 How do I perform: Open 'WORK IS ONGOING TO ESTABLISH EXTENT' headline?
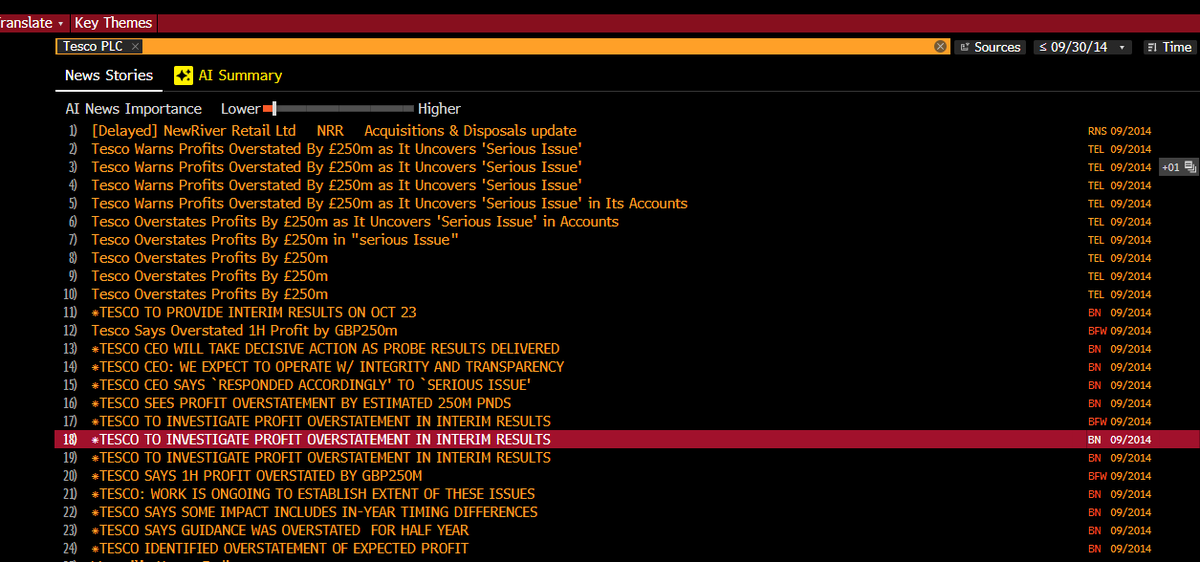(x=313, y=494)
